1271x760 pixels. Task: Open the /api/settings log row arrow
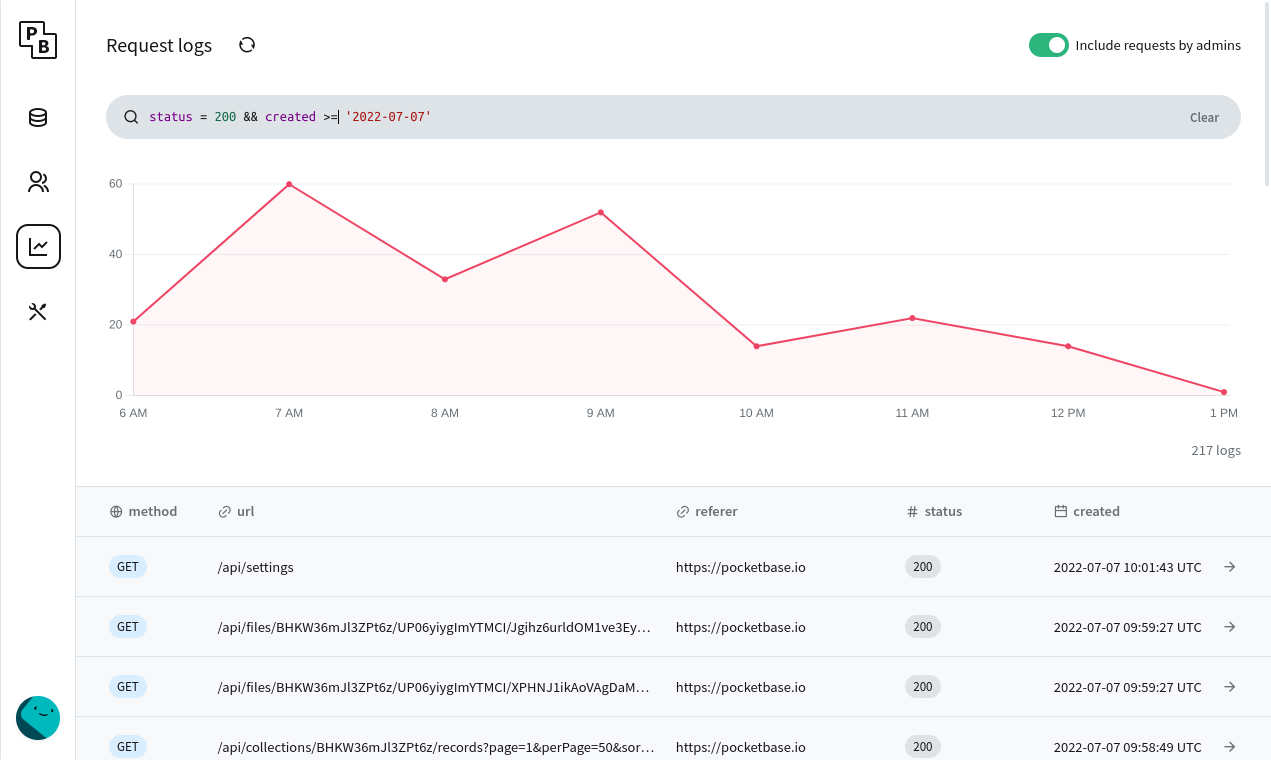click(1230, 567)
